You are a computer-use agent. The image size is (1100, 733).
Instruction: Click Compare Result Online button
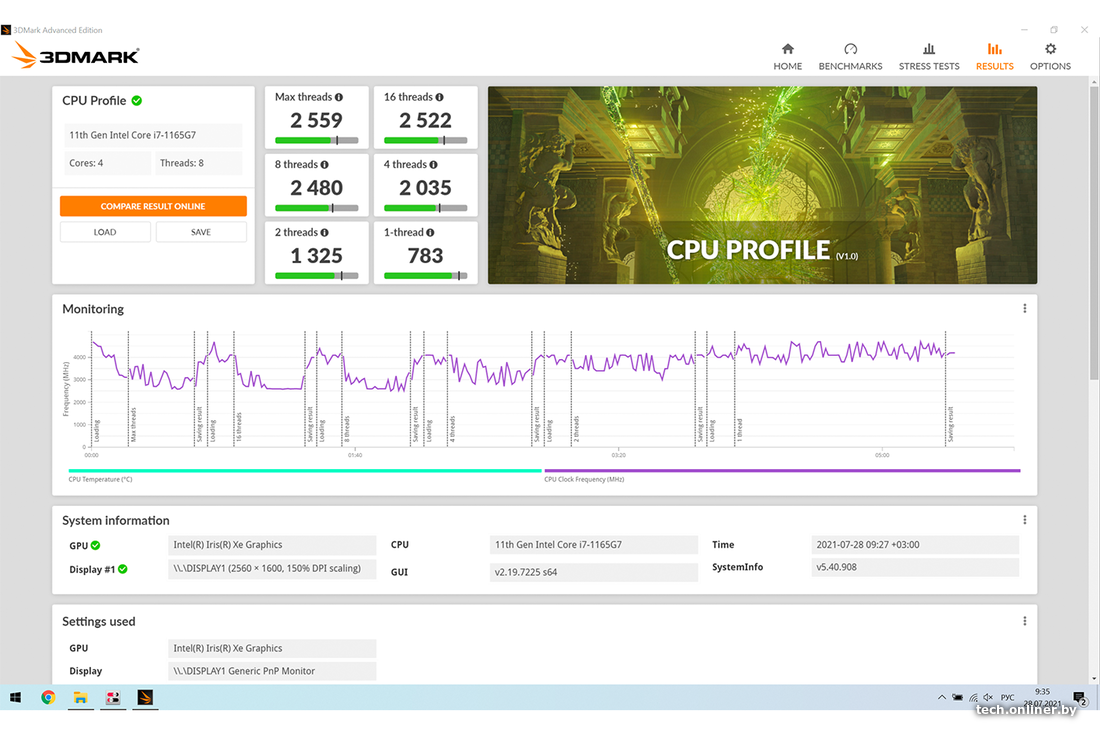coord(153,206)
